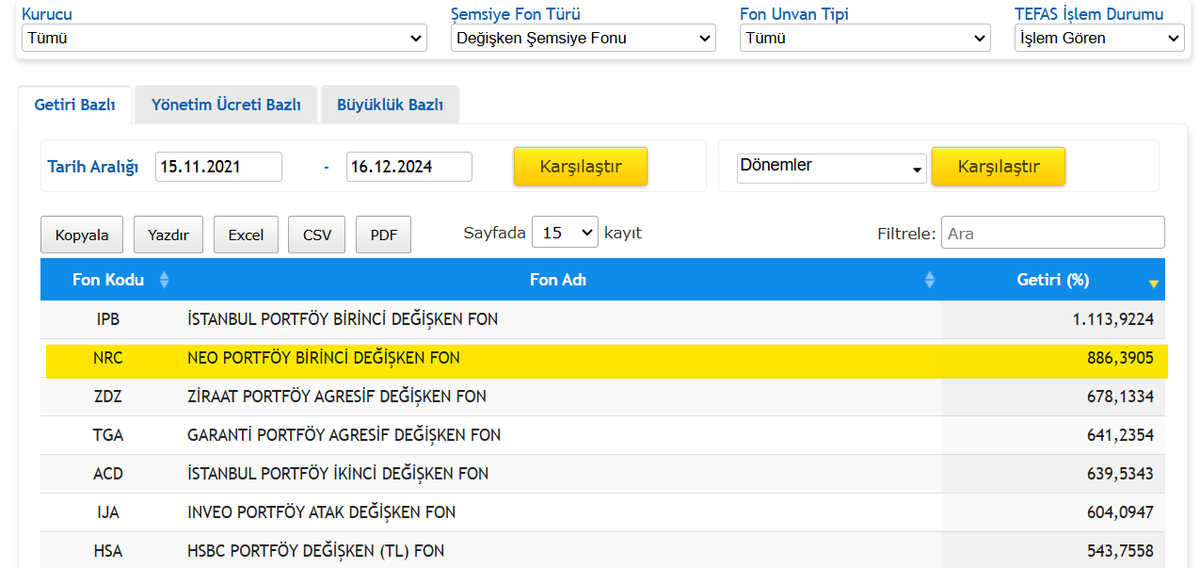Click return value 543,7558

click(x=1121, y=550)
